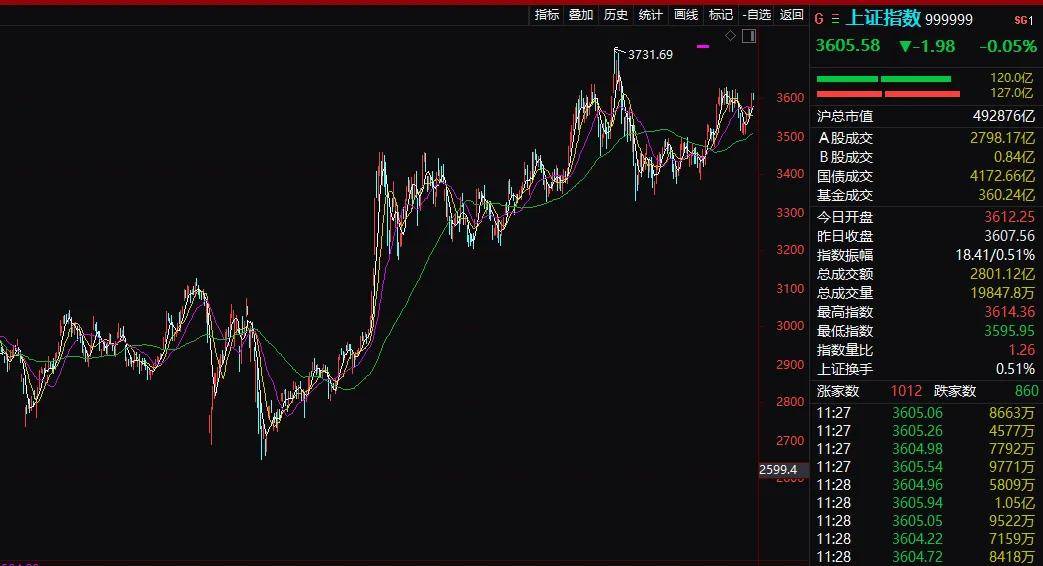The width and height of the screenshot is (1043, 566).
Task: Open the 指标 indicators menu
Action: click(547, 15)
